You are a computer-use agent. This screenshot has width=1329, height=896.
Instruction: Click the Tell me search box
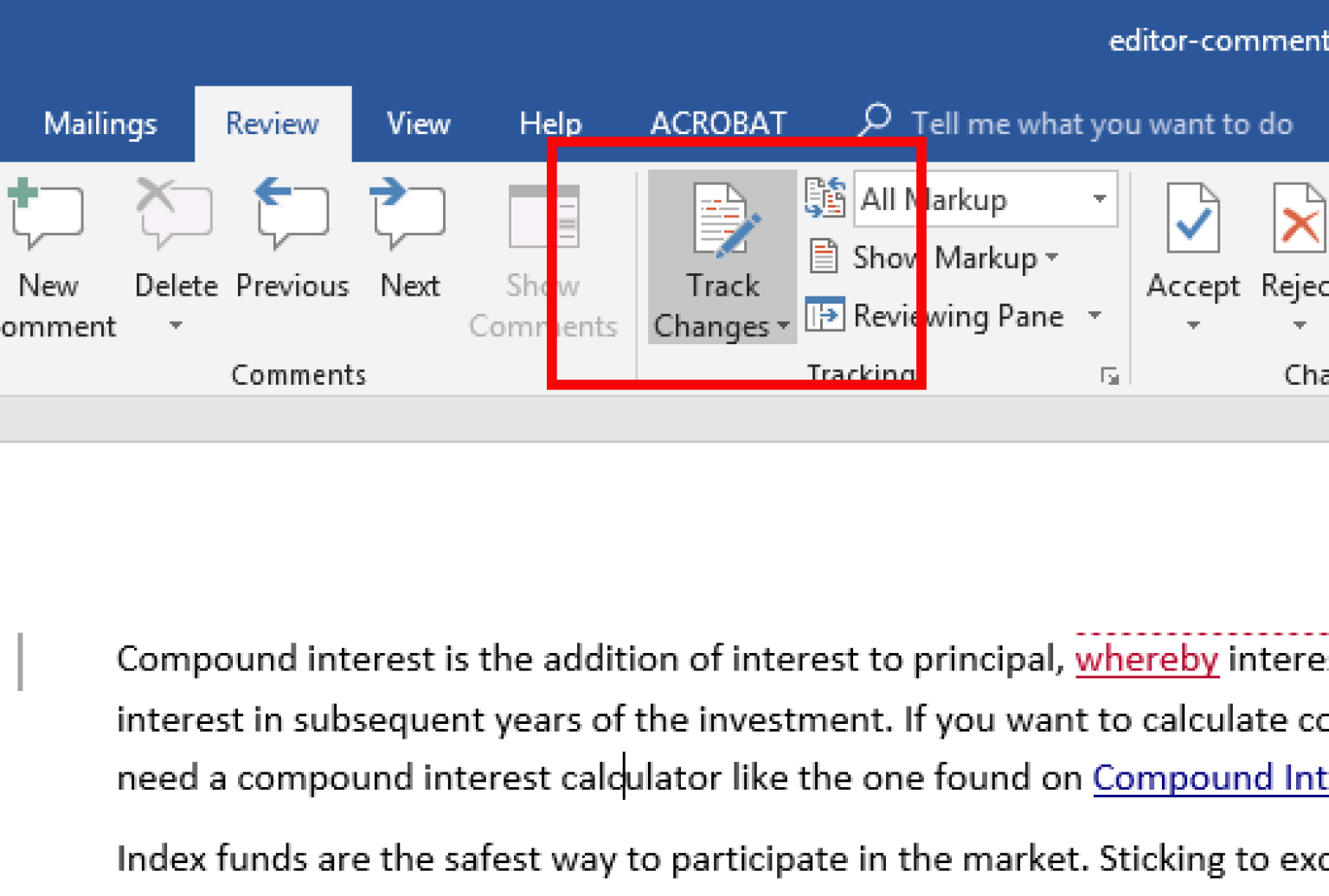click(x=1099, y=123)
